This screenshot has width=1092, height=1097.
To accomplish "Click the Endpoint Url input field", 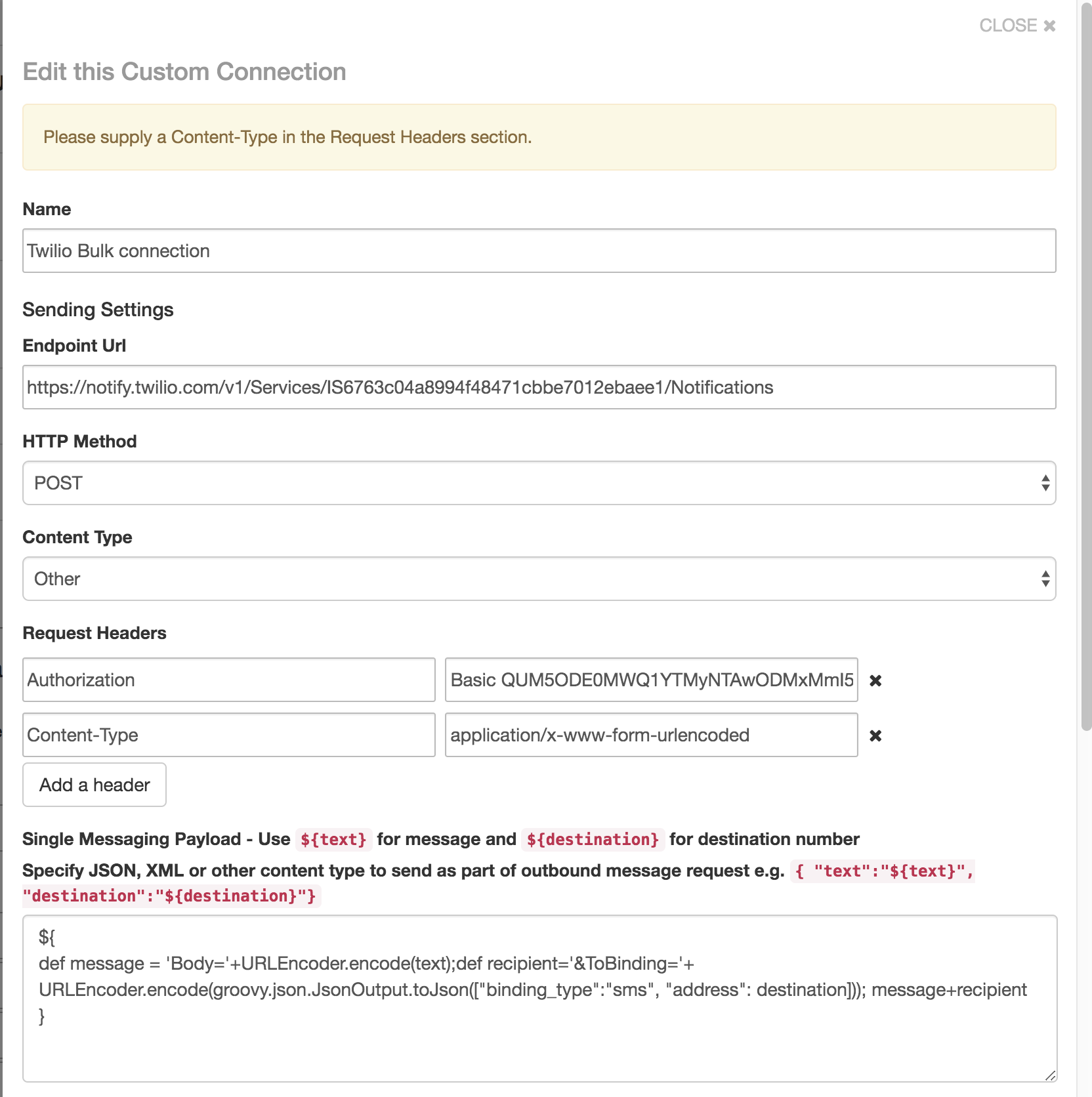I will tap(539, 387).
